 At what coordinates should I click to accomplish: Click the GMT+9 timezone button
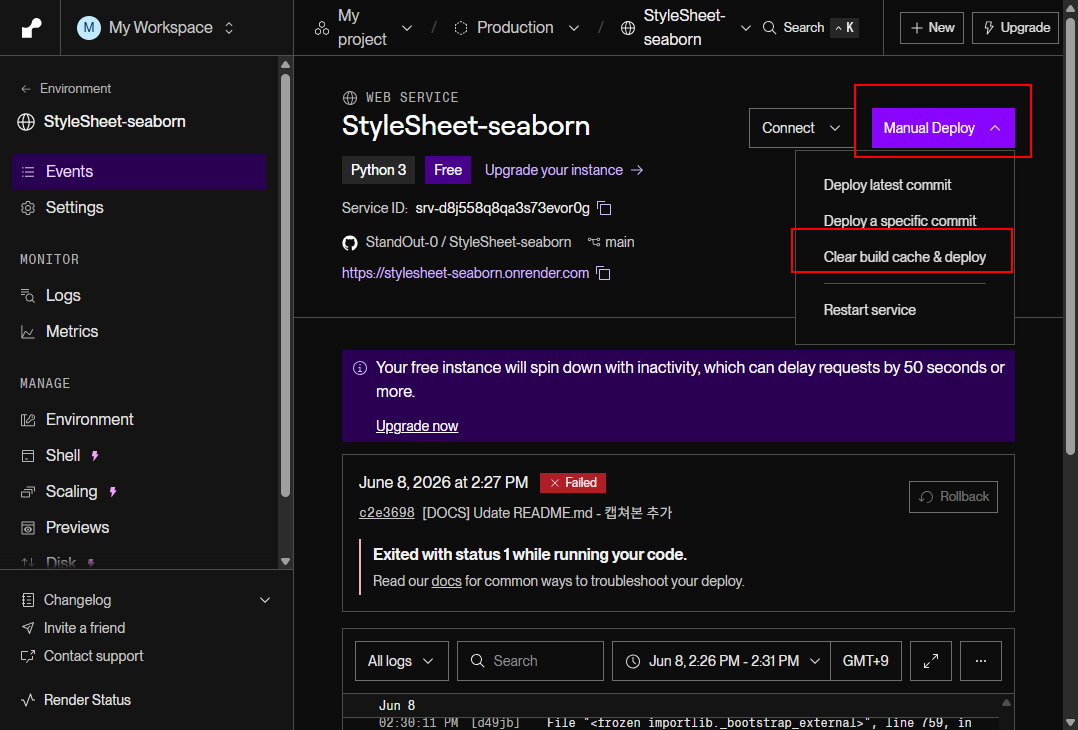tap(866, 661)
